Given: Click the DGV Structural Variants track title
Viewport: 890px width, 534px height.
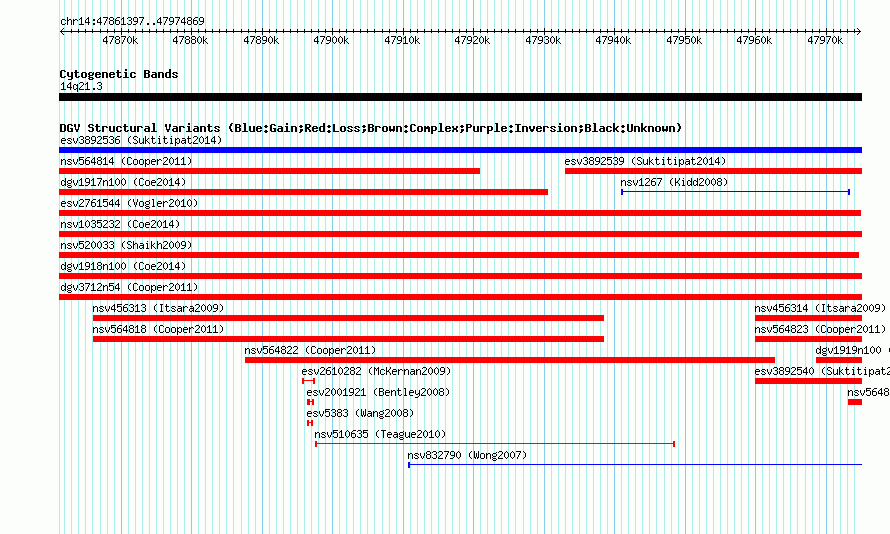Looking at the screenshot, I should pyautogui.click(x=371, y=128).
